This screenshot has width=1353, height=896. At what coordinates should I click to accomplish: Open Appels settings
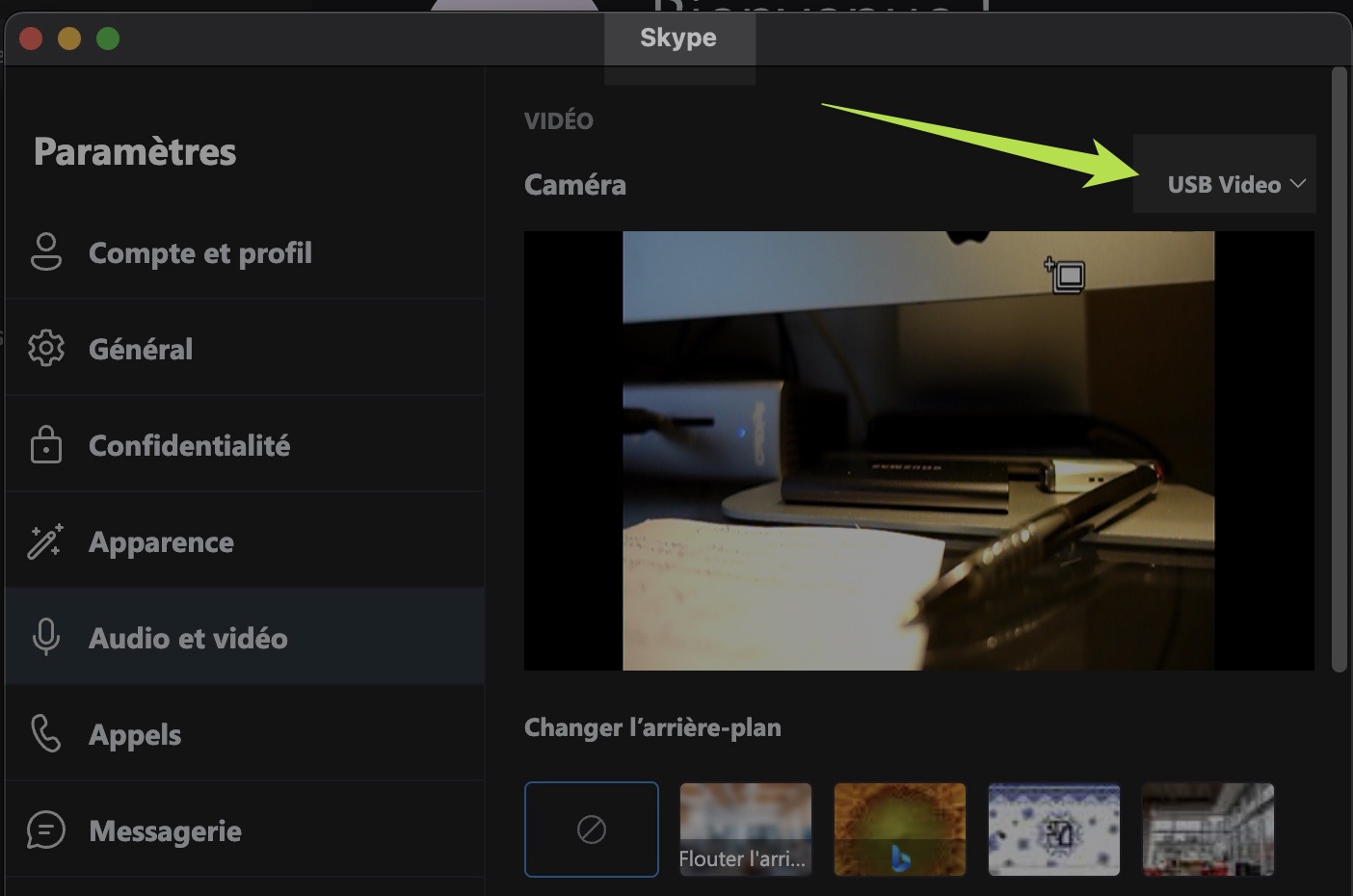(x=245, y=733)
